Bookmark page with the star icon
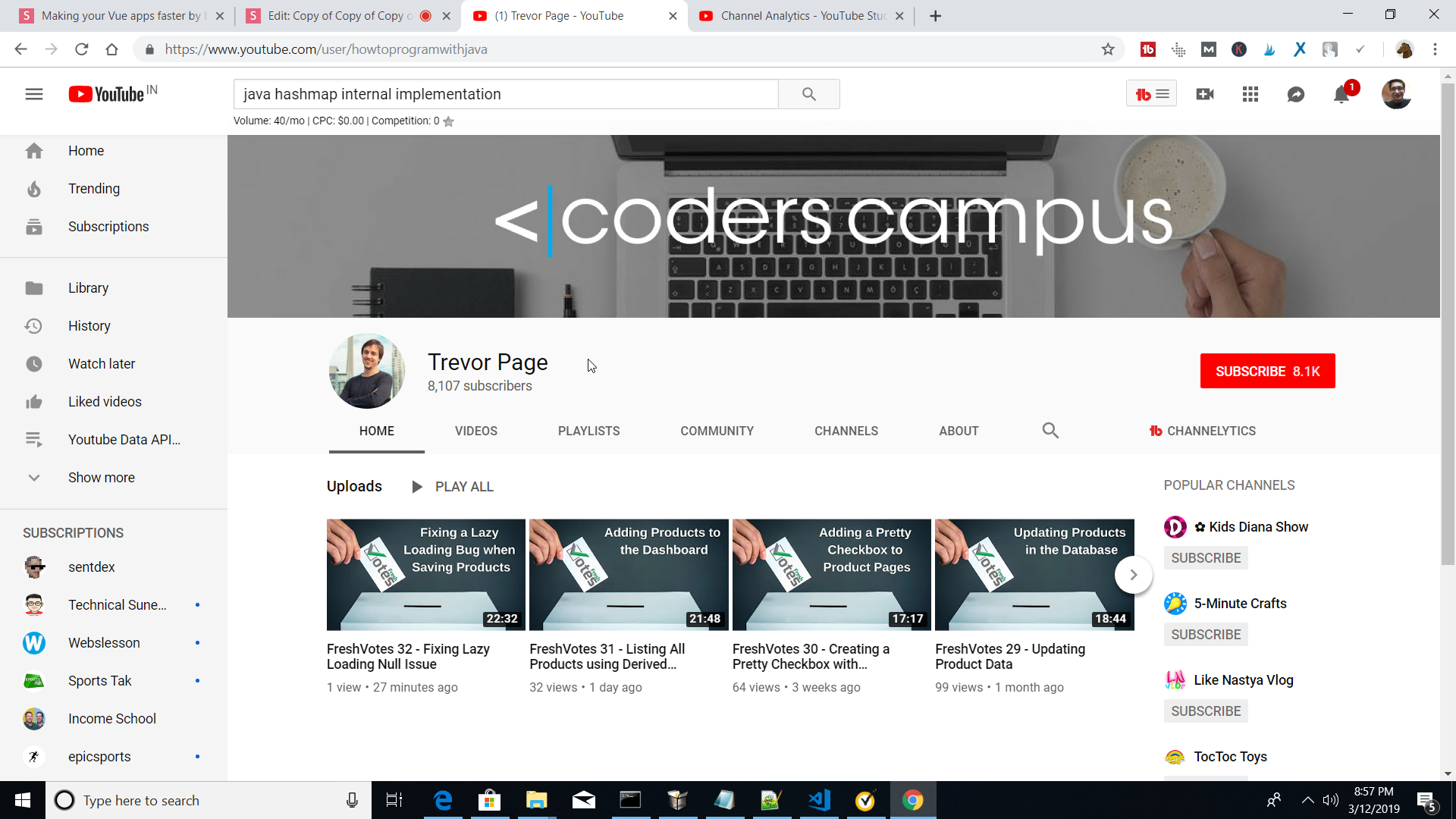The image size is (1456, 819). click(x=1108, y=49)
